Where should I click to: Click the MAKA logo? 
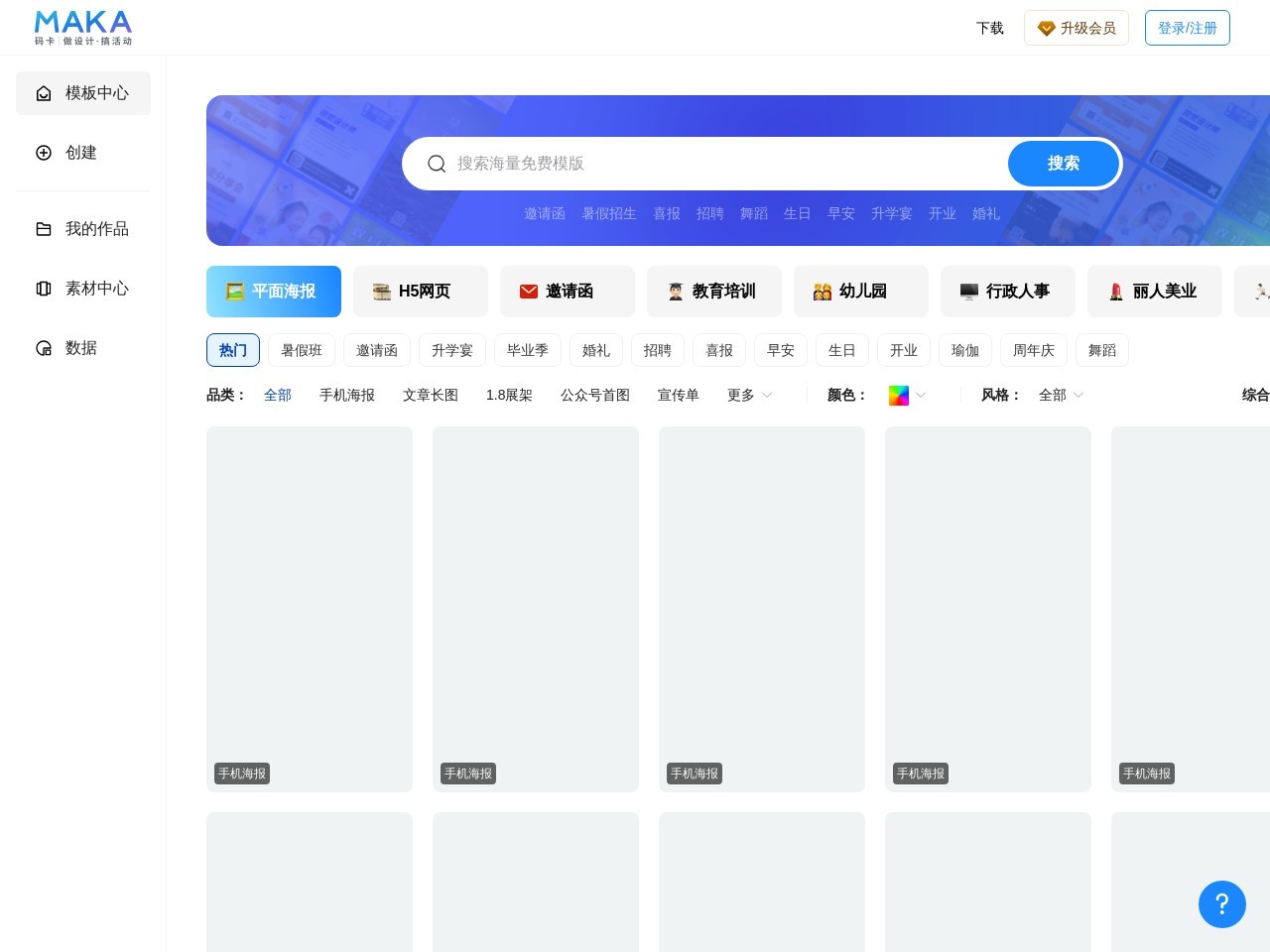tap(83, 28)
